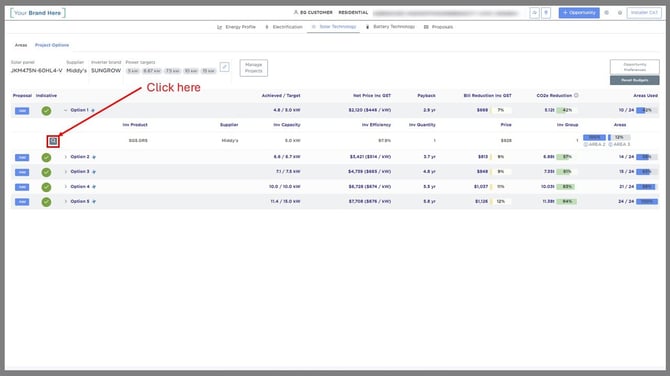670x376 pixels.
Task: Click the SUNGROW inverter brand value
Action: 106,70
